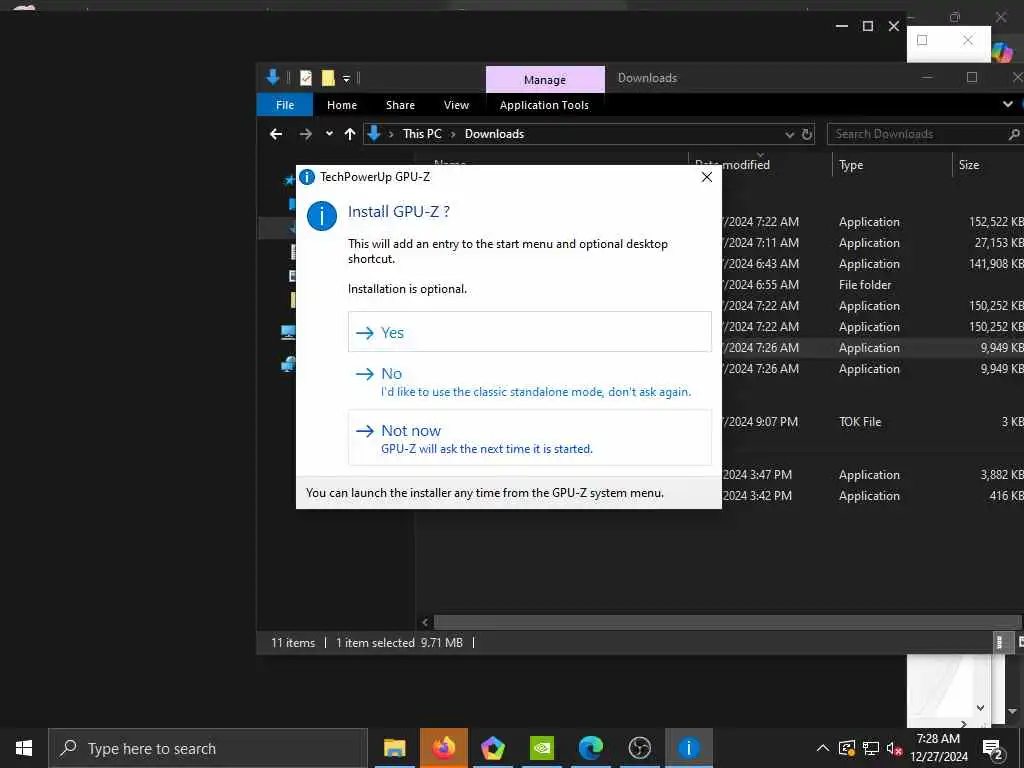
Task: Click the New folder quick access icon
Action: 328,78
